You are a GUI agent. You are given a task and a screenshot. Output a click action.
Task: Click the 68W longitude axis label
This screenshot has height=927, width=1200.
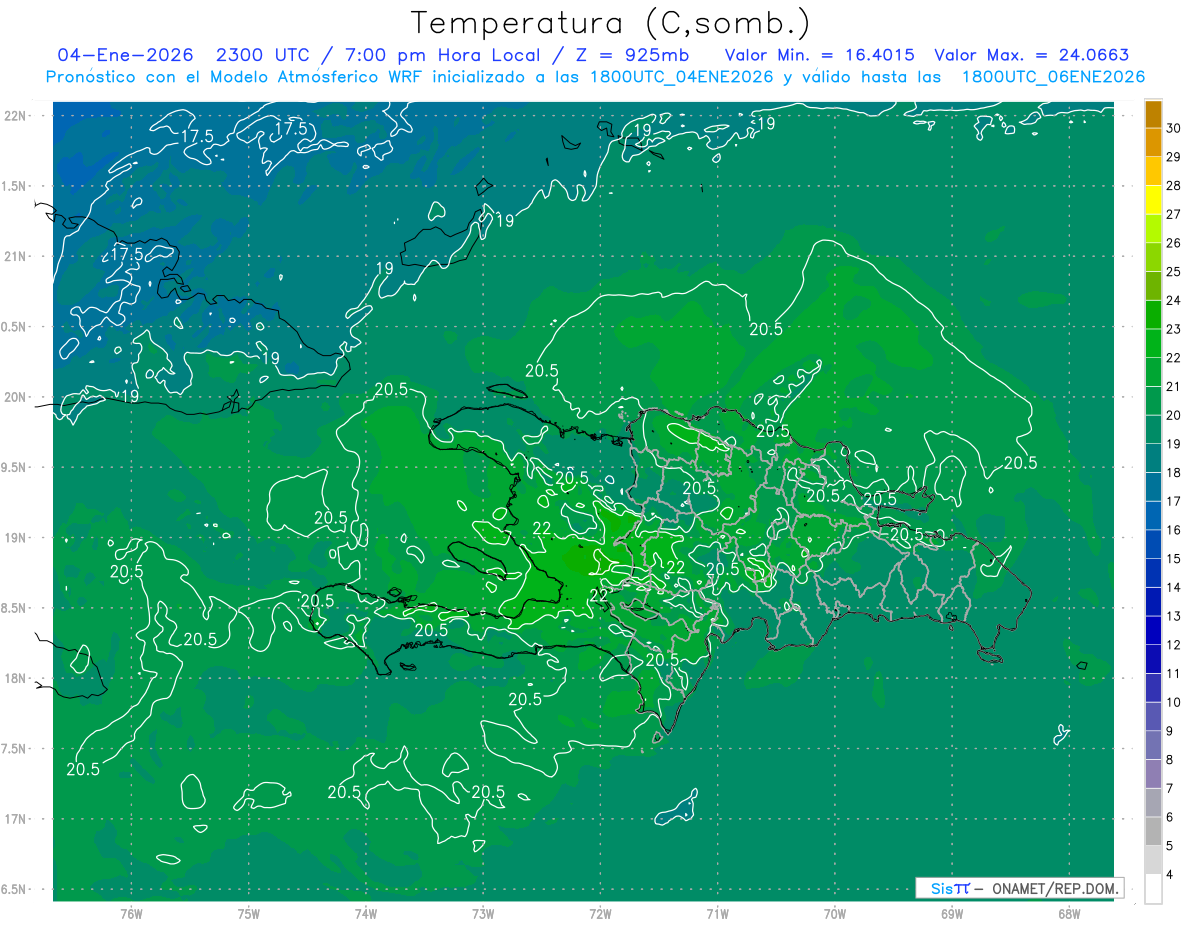[x=1069, y=913]
